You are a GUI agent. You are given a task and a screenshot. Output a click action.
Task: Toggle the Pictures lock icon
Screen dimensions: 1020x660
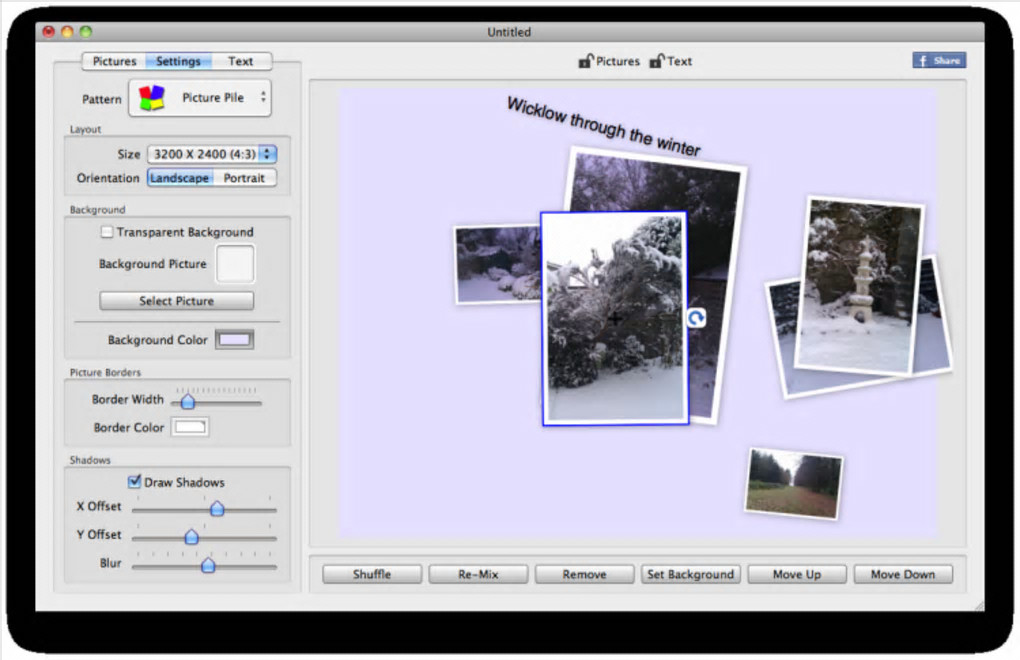[585, 61]
